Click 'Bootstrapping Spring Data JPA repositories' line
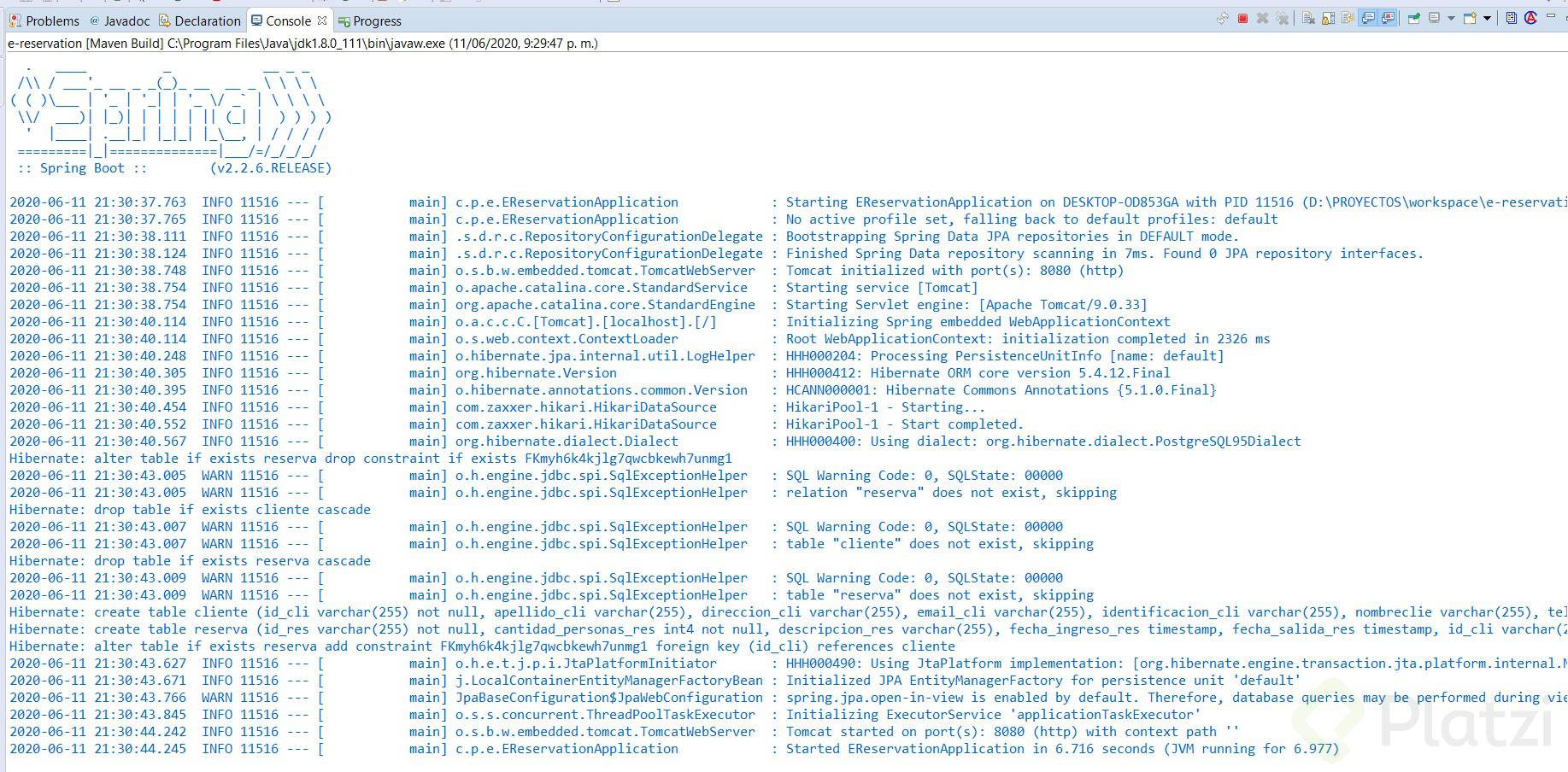1568x772 pixels. 624,237
